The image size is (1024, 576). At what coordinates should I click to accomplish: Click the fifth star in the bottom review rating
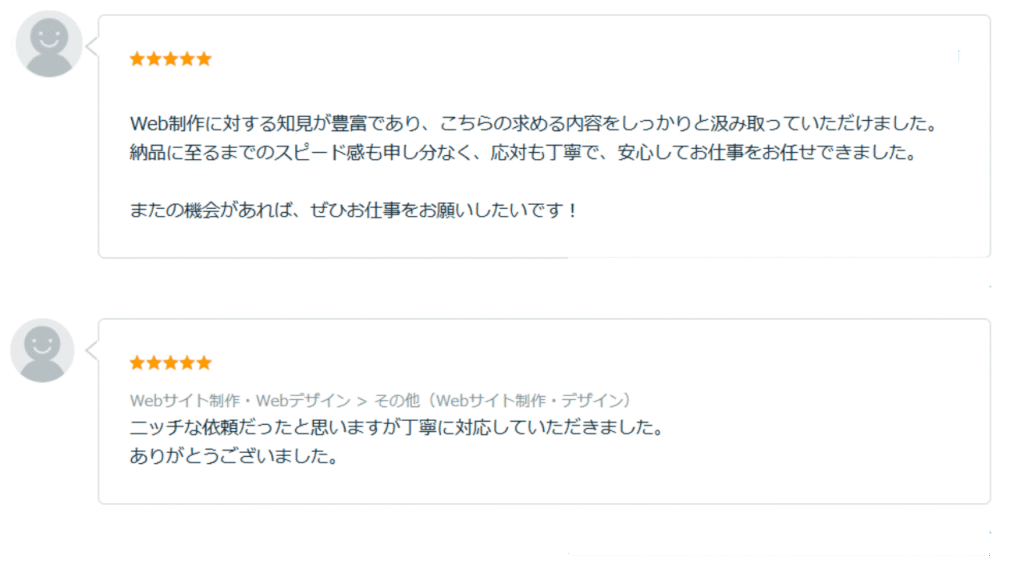[204, 363]
